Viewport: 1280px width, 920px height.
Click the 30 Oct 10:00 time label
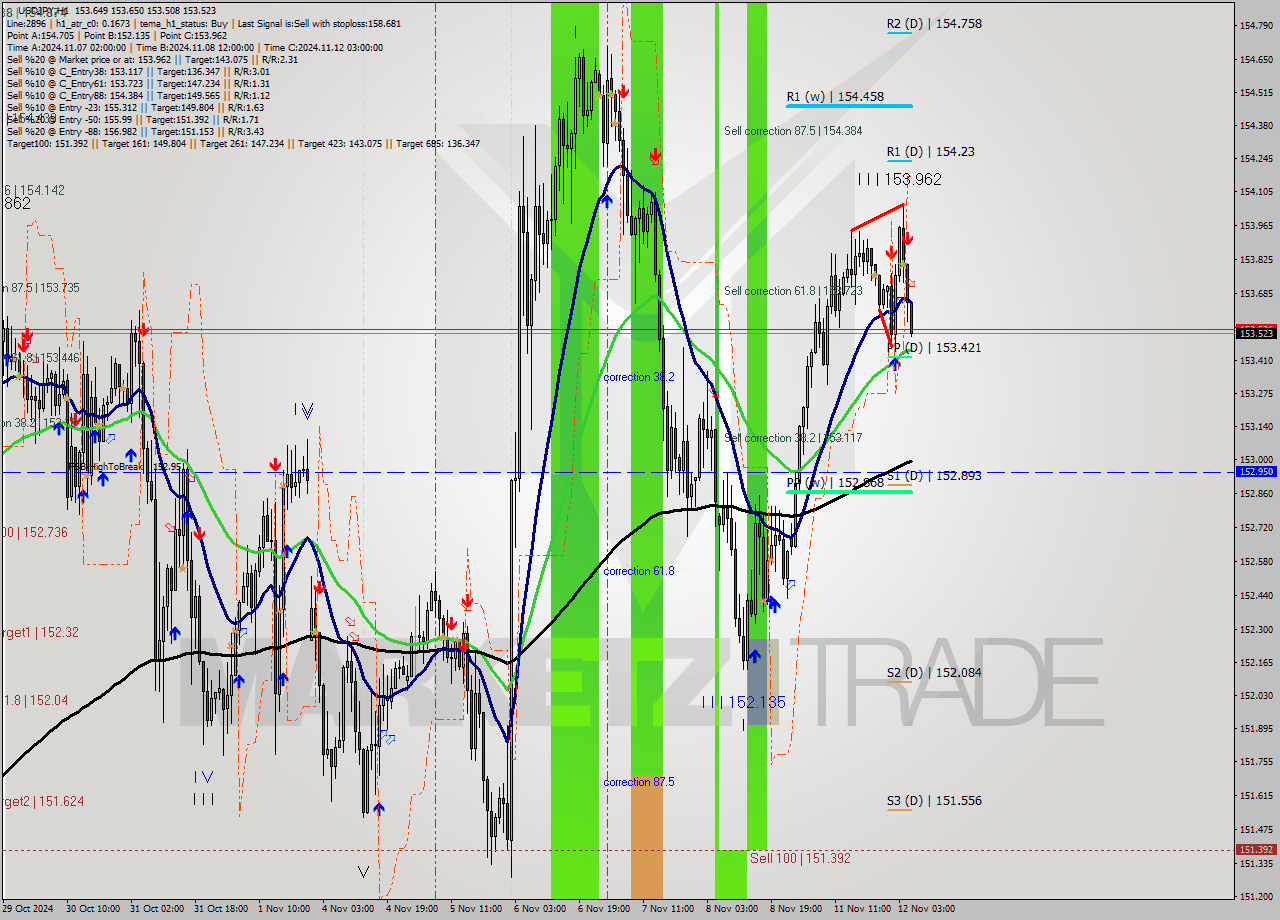(x=91, y=909)
